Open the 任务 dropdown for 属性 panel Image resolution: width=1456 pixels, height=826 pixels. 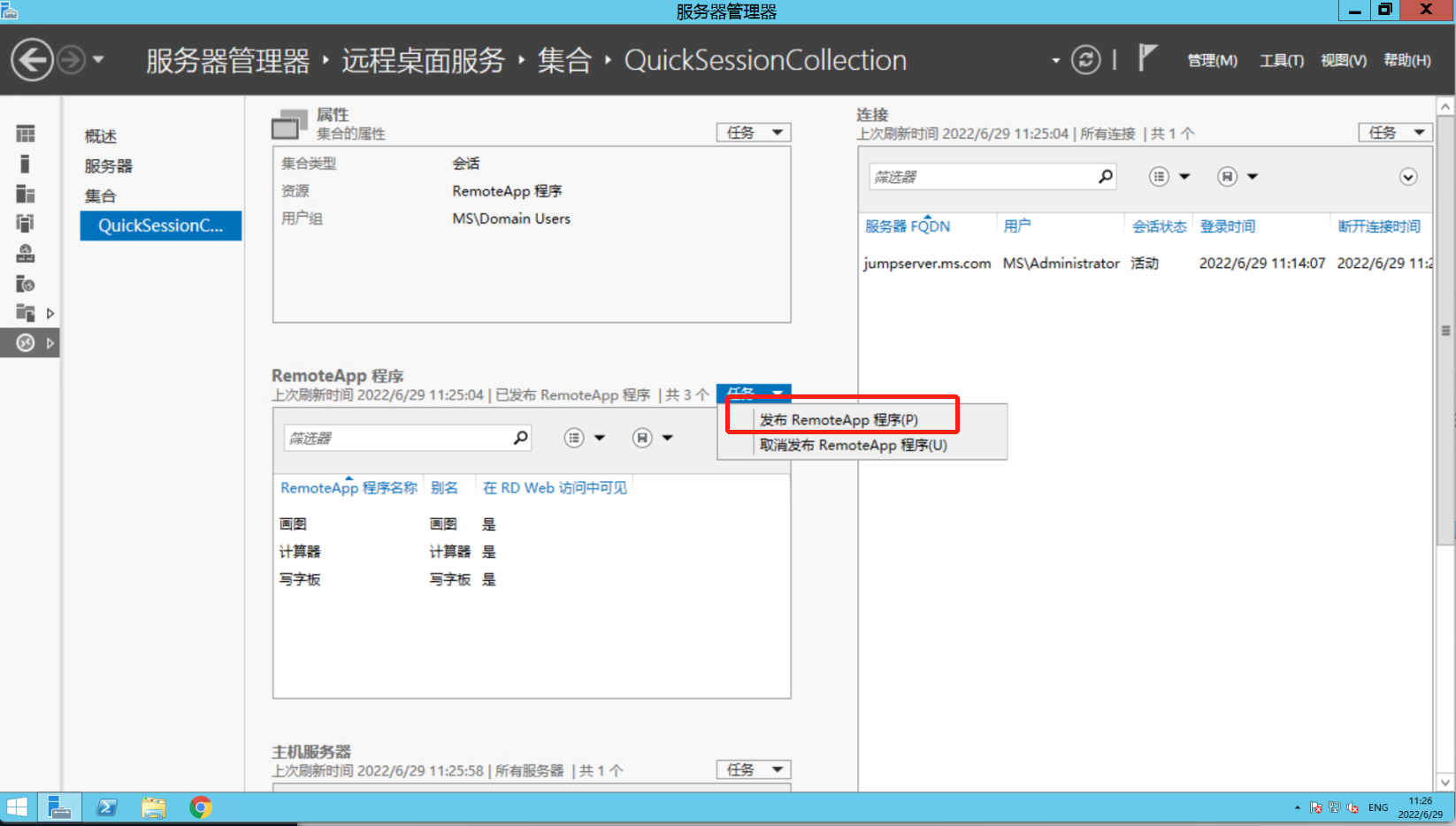point(753,132)
